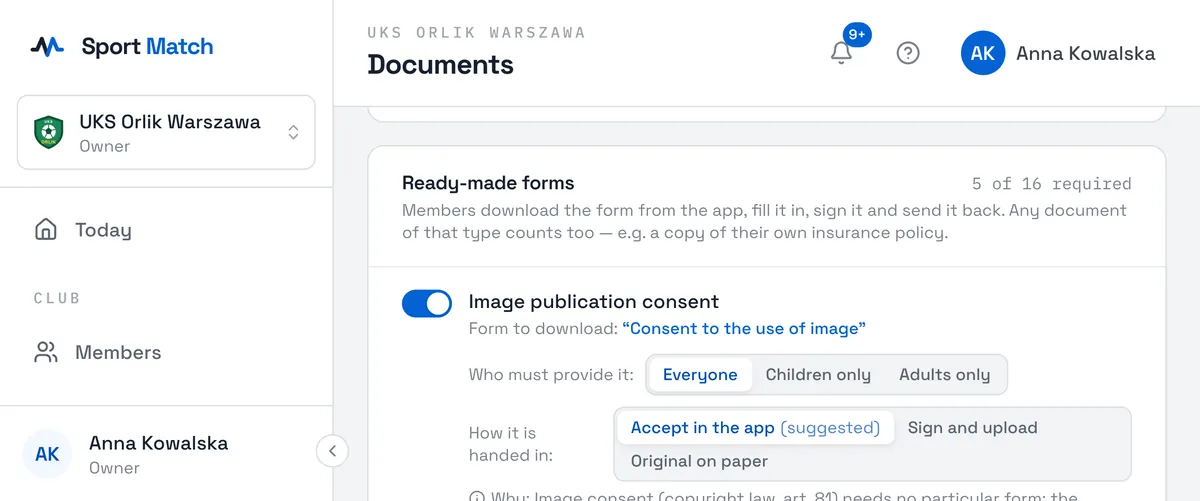Click the info icon beside Why explanation
1200x501 pixels.
(476, 496)
